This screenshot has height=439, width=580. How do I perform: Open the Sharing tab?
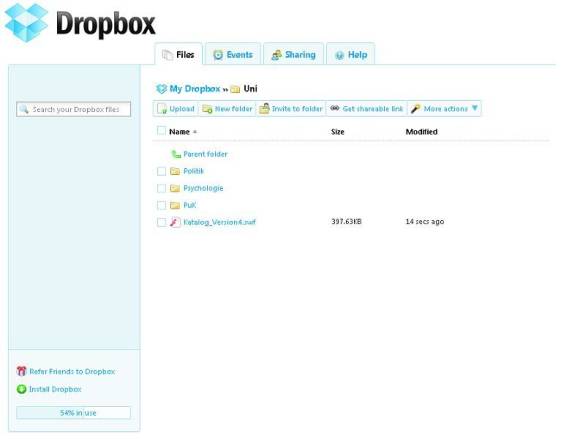(294, 55)
